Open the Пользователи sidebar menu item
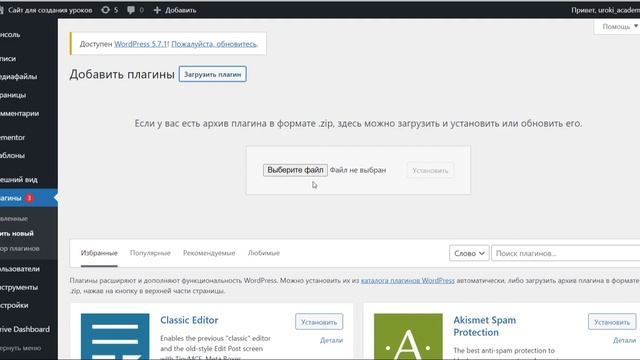Viewport: 640px width, 360px height. [x=29, y=269]
